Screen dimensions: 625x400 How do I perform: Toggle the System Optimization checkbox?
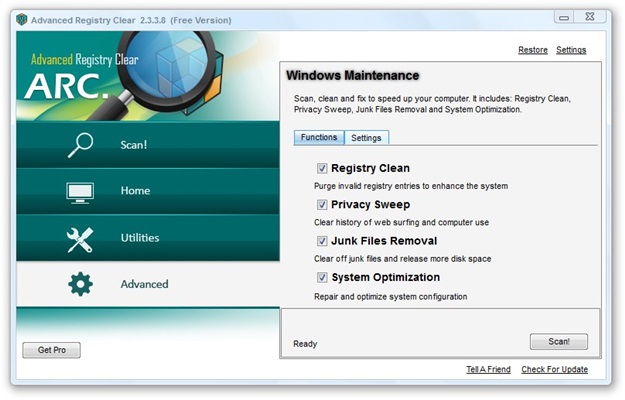pyautogui.click(x=322, y=277)
